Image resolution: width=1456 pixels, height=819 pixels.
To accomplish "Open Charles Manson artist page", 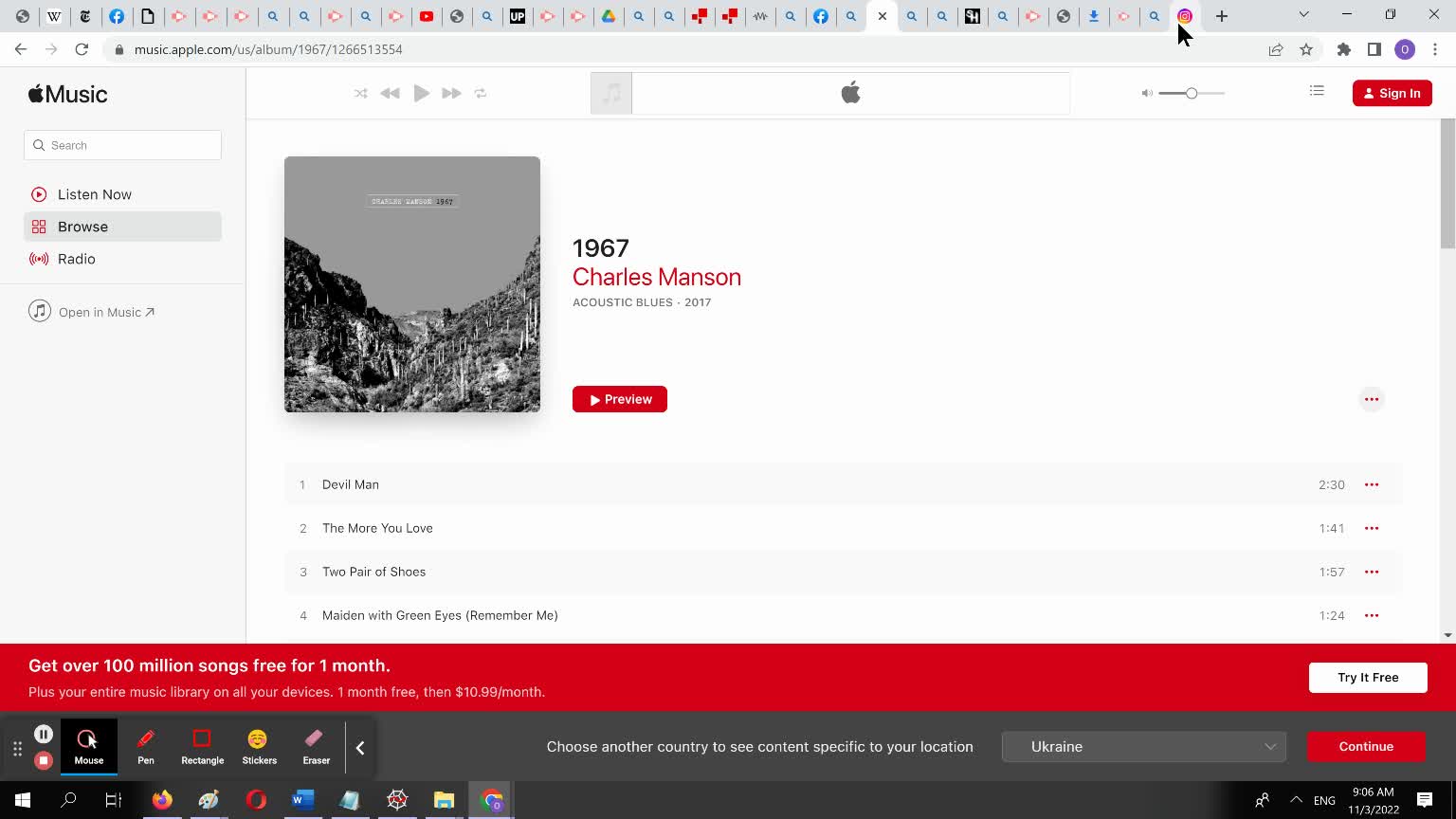I will (657, 277).
